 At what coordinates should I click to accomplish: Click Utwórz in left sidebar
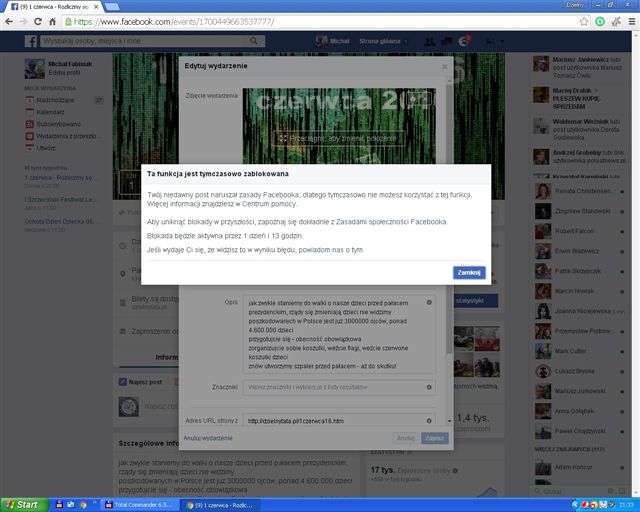coord(45,148)
